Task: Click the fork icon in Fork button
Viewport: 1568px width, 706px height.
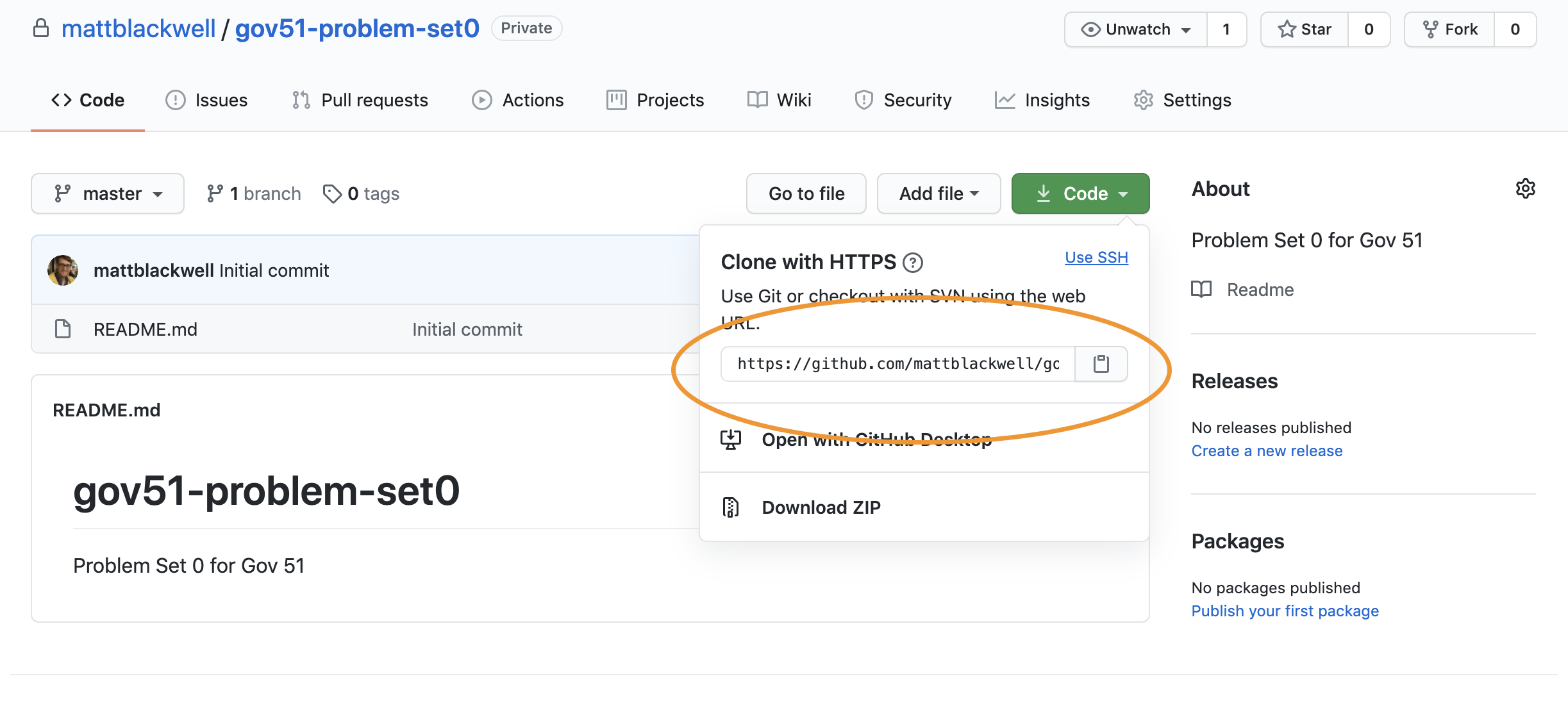Action: (1430, 29)
